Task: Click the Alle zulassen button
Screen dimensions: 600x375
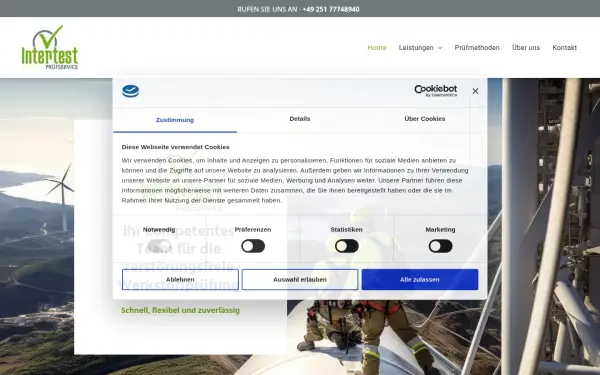Action: [x=420, y=279]
